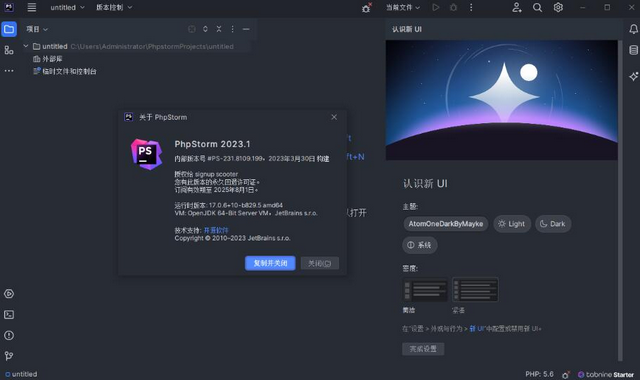Click the copy and close button
This screenshot has height=382, width=641.
coord(270,263)
